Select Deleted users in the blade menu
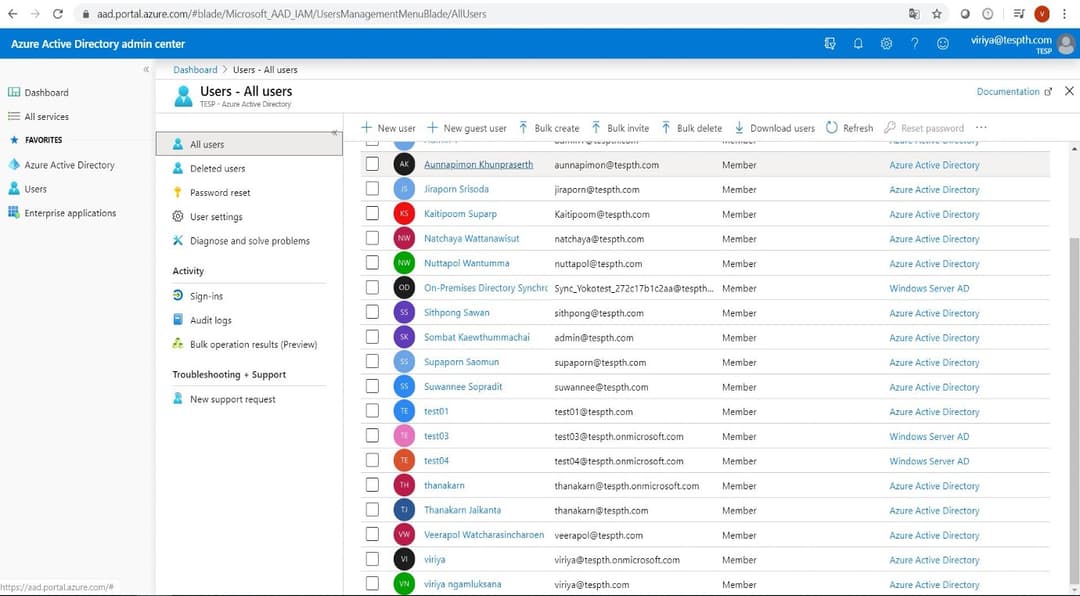 pos(218,168)
